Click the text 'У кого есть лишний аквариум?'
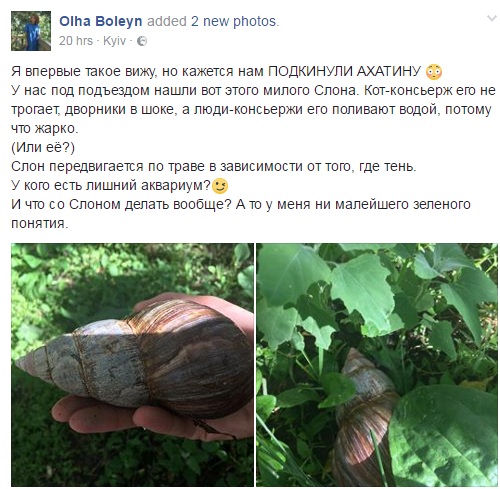The width and height of the screenshot is (500, 489). [x=111, y=185]
